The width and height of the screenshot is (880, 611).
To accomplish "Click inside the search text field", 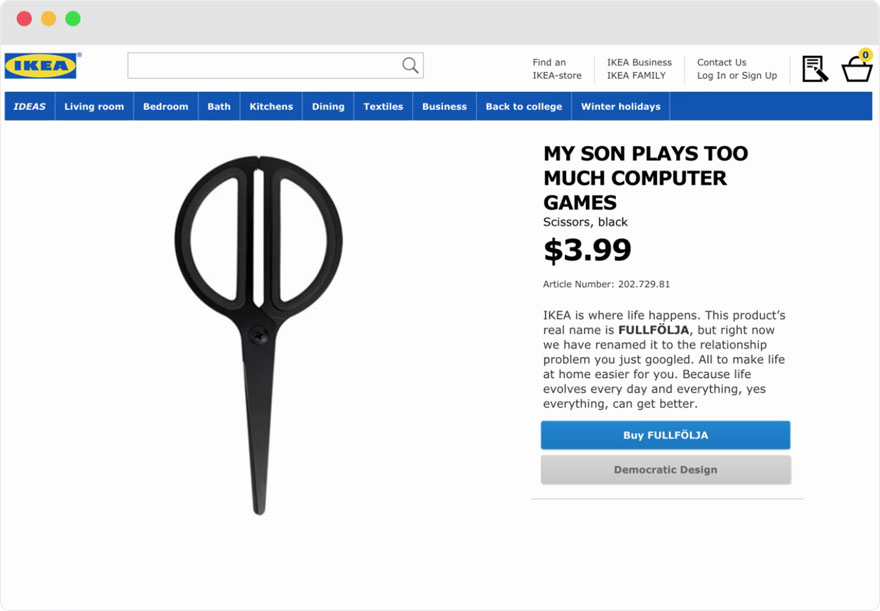I will [262, 66].
